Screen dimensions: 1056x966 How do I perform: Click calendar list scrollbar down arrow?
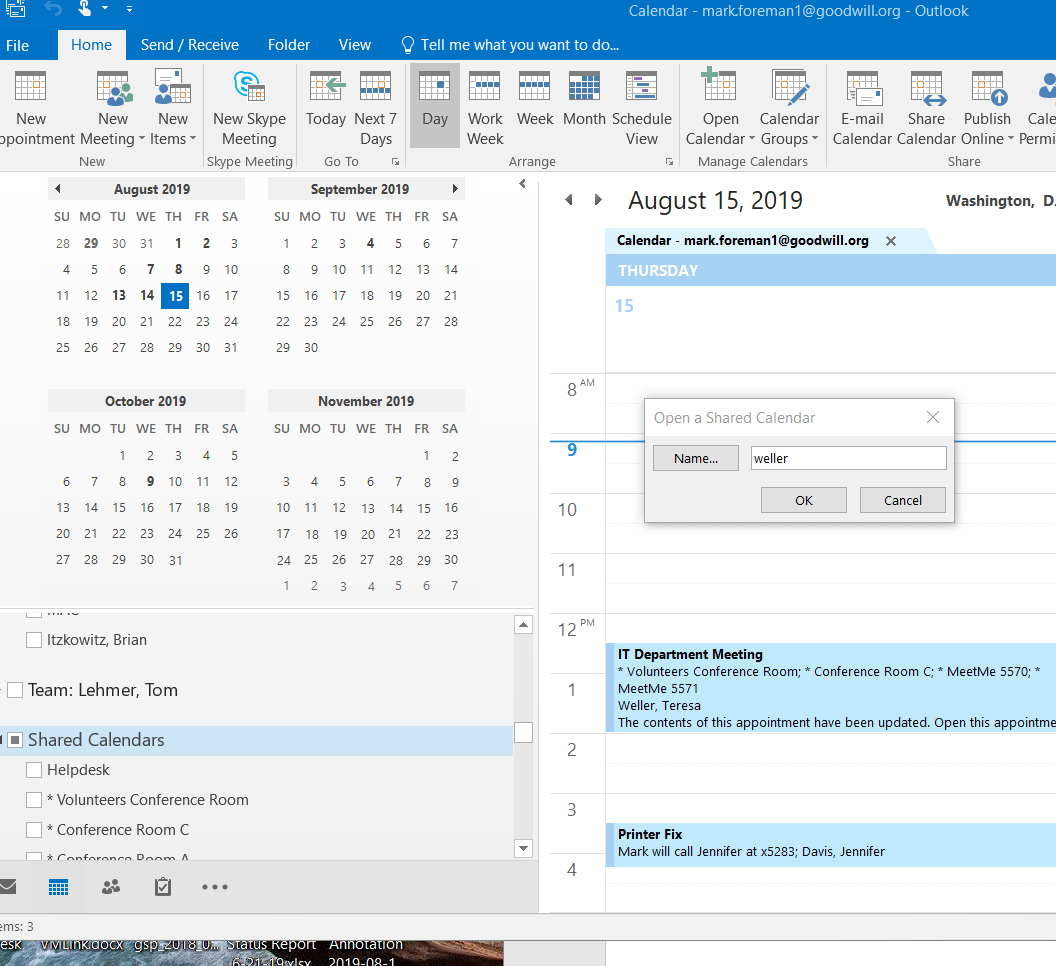click(x=523, y=848)
